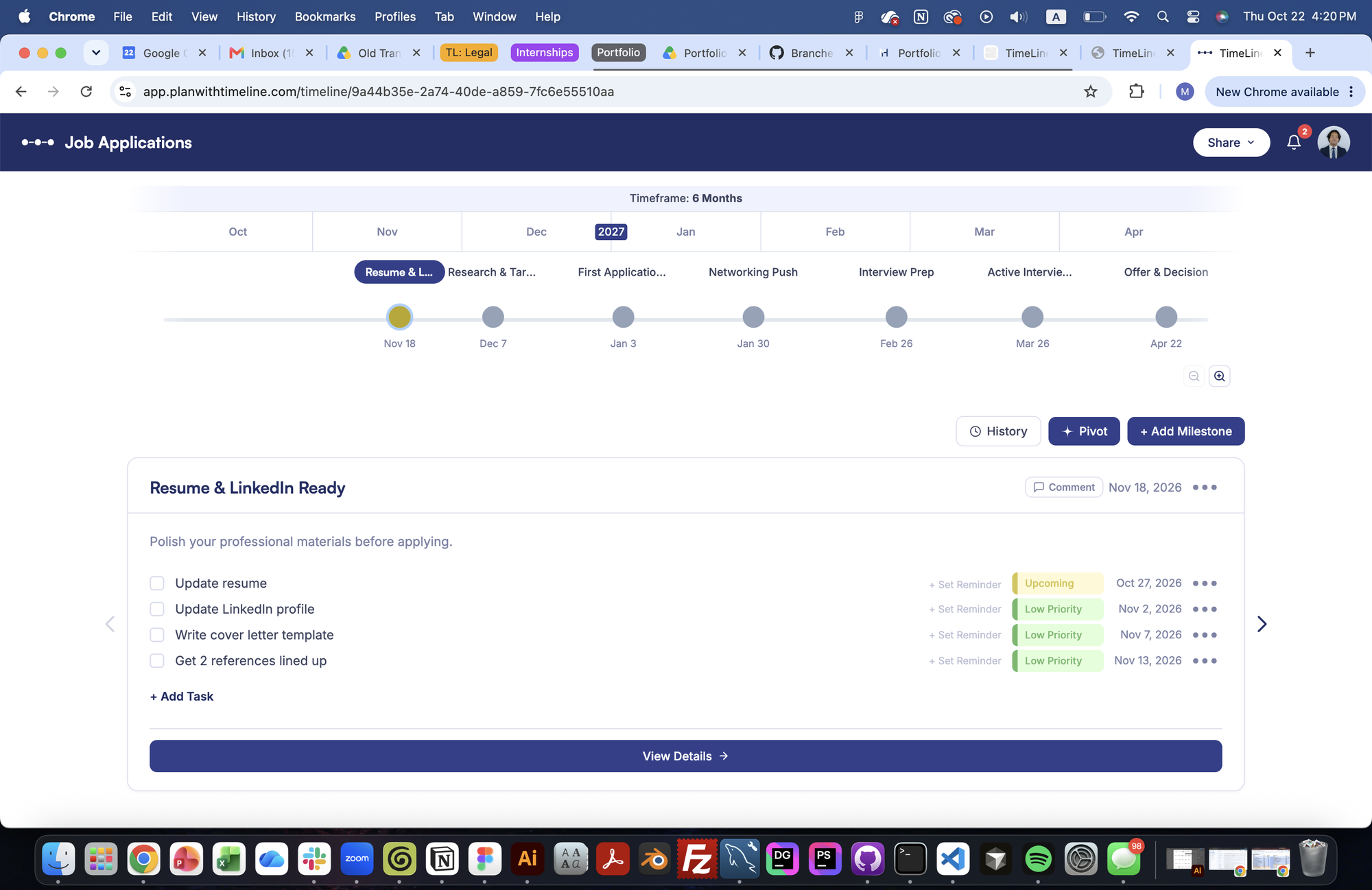Go to next milestone with right arrow
Viewport: 1372px width, 890px height.
(x=1262, y=624)
